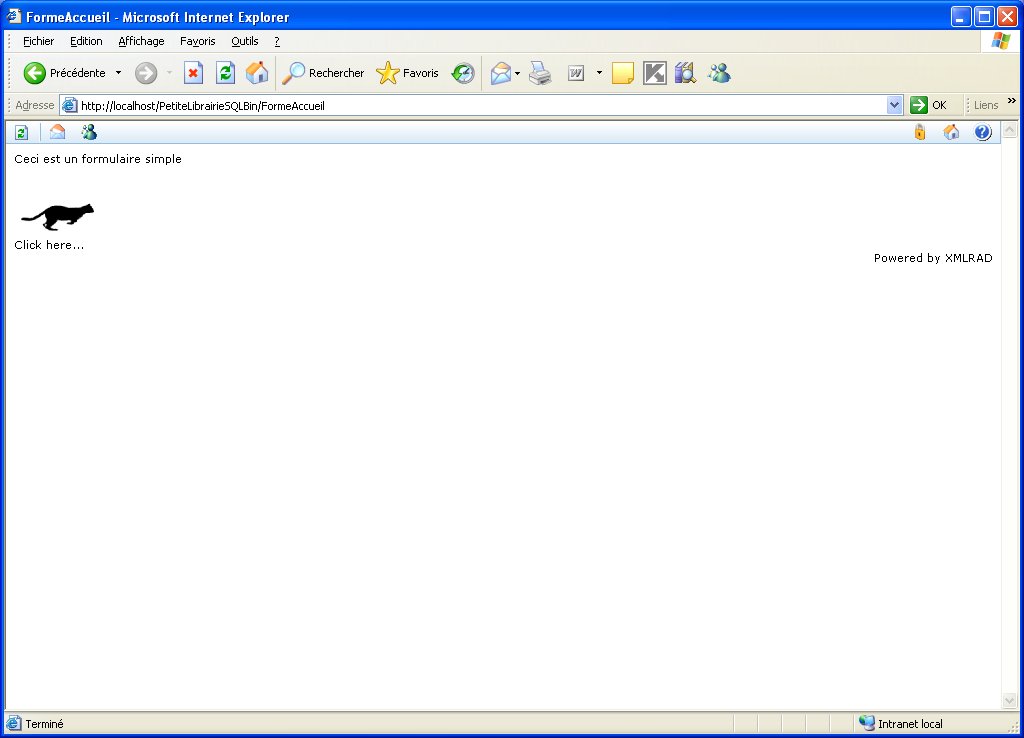This screenshot has width=1024, height=738.
Task: Click the yellow note icon in the toolbar
Action: click(623, 73)
